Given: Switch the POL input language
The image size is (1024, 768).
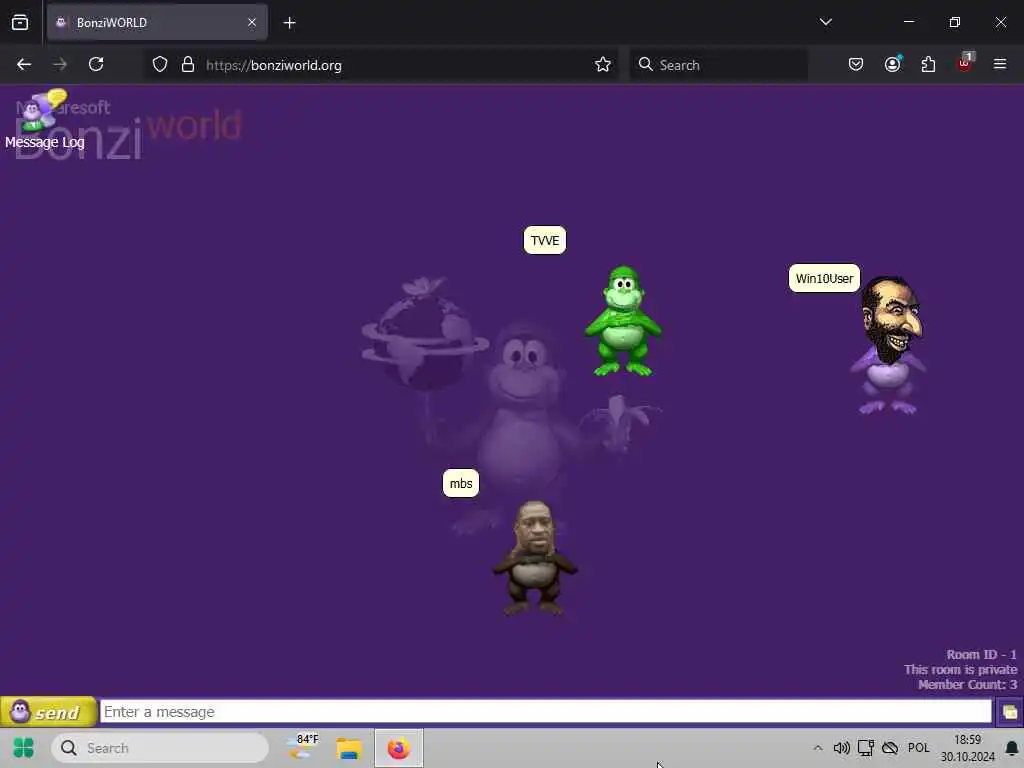Looking at the screenshot, I should 918,748.
